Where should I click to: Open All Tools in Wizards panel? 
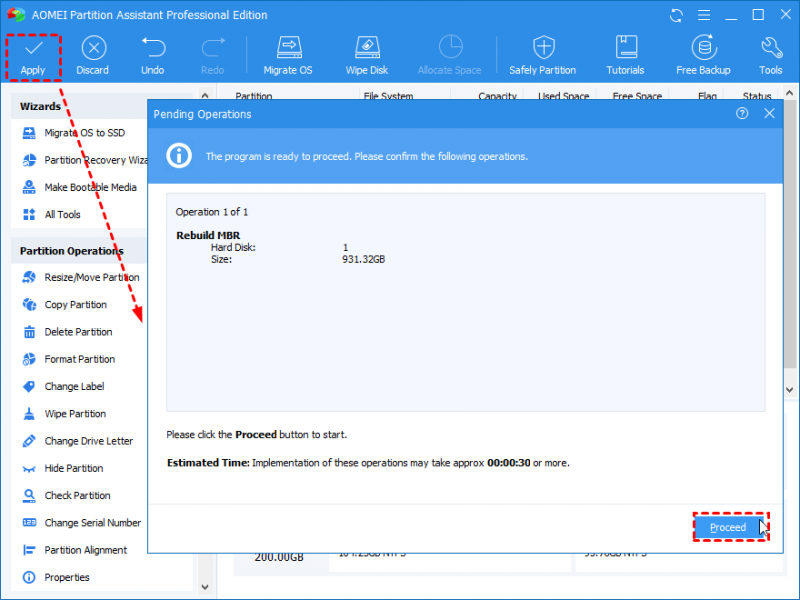click(52, 214)
